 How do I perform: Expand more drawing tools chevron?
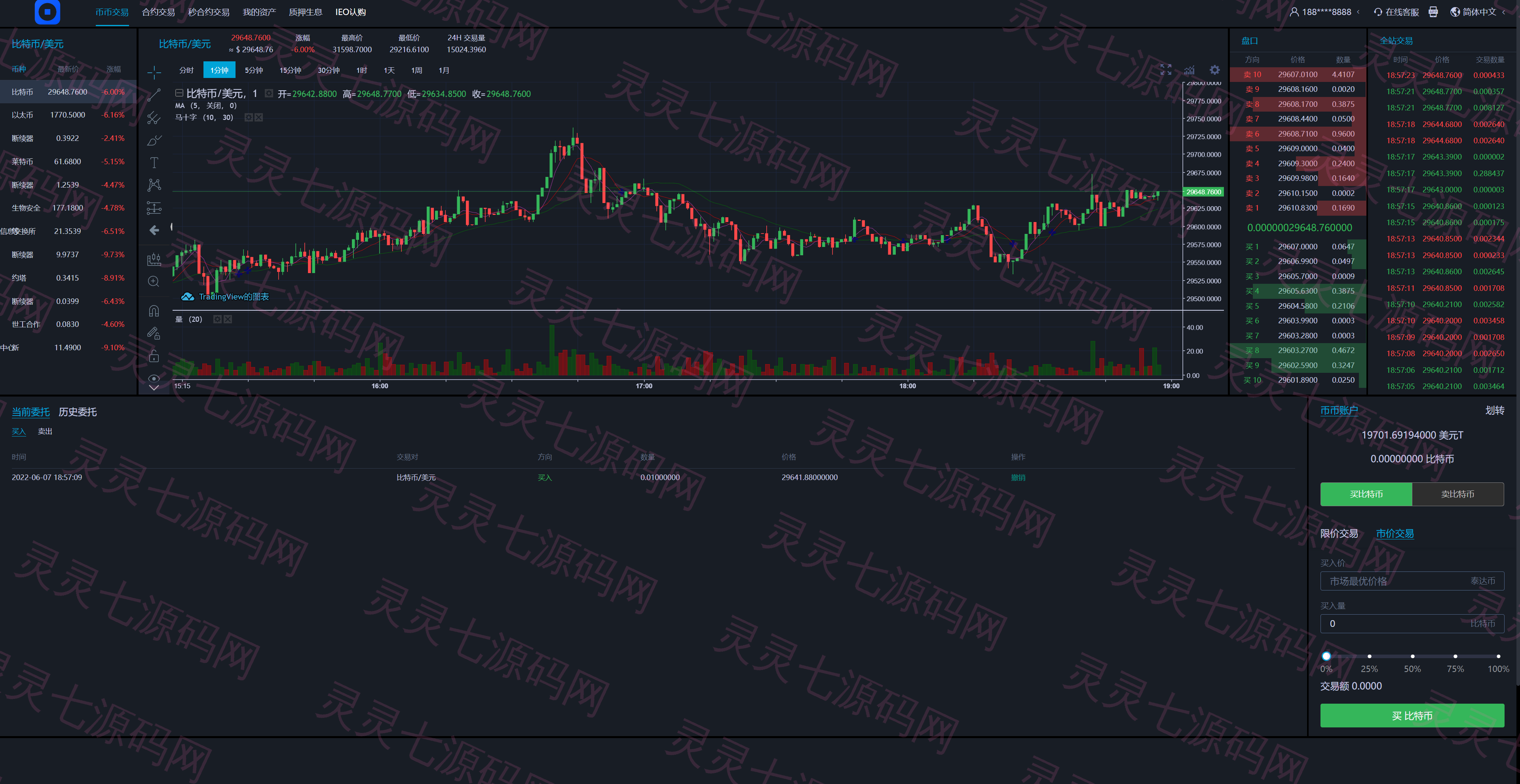tap(154, 388)
